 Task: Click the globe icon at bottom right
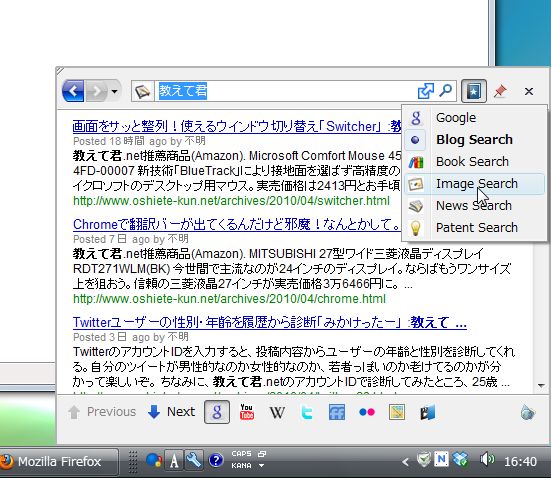point(527,412)
